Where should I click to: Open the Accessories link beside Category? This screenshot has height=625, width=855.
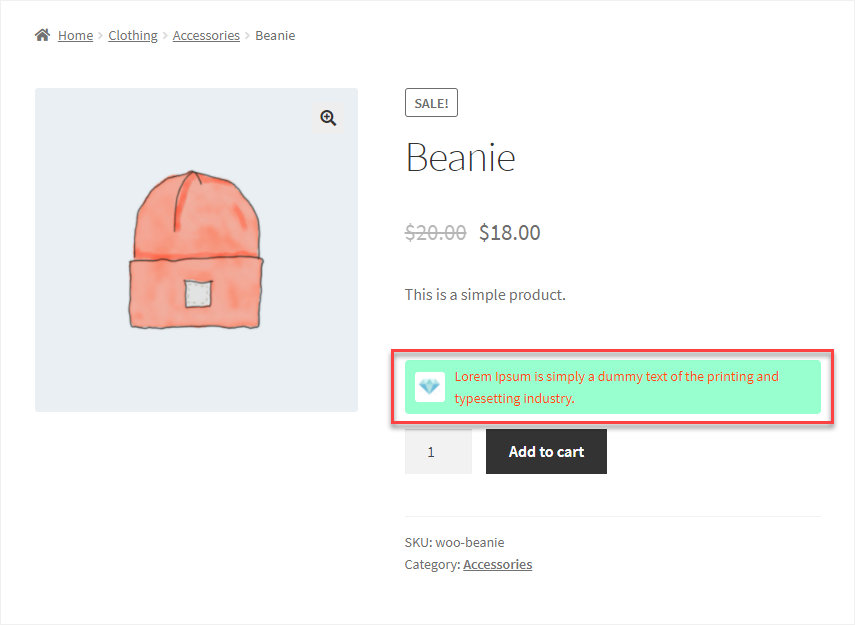coord(497,564)
